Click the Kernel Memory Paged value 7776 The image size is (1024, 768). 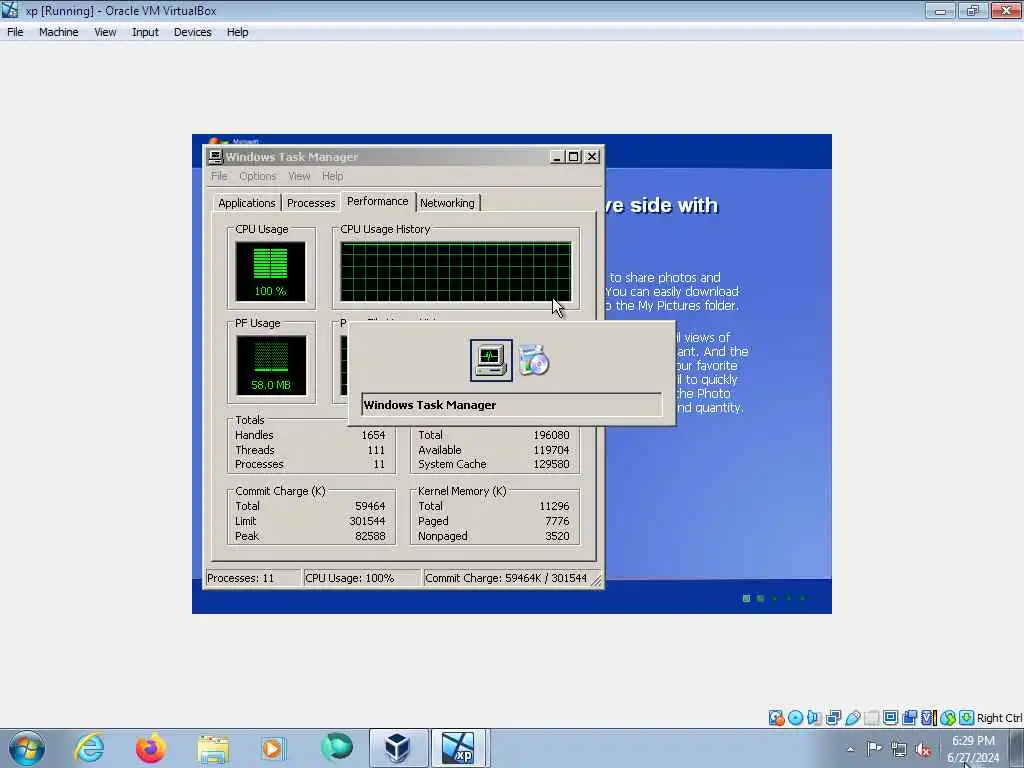coord(557,521)
